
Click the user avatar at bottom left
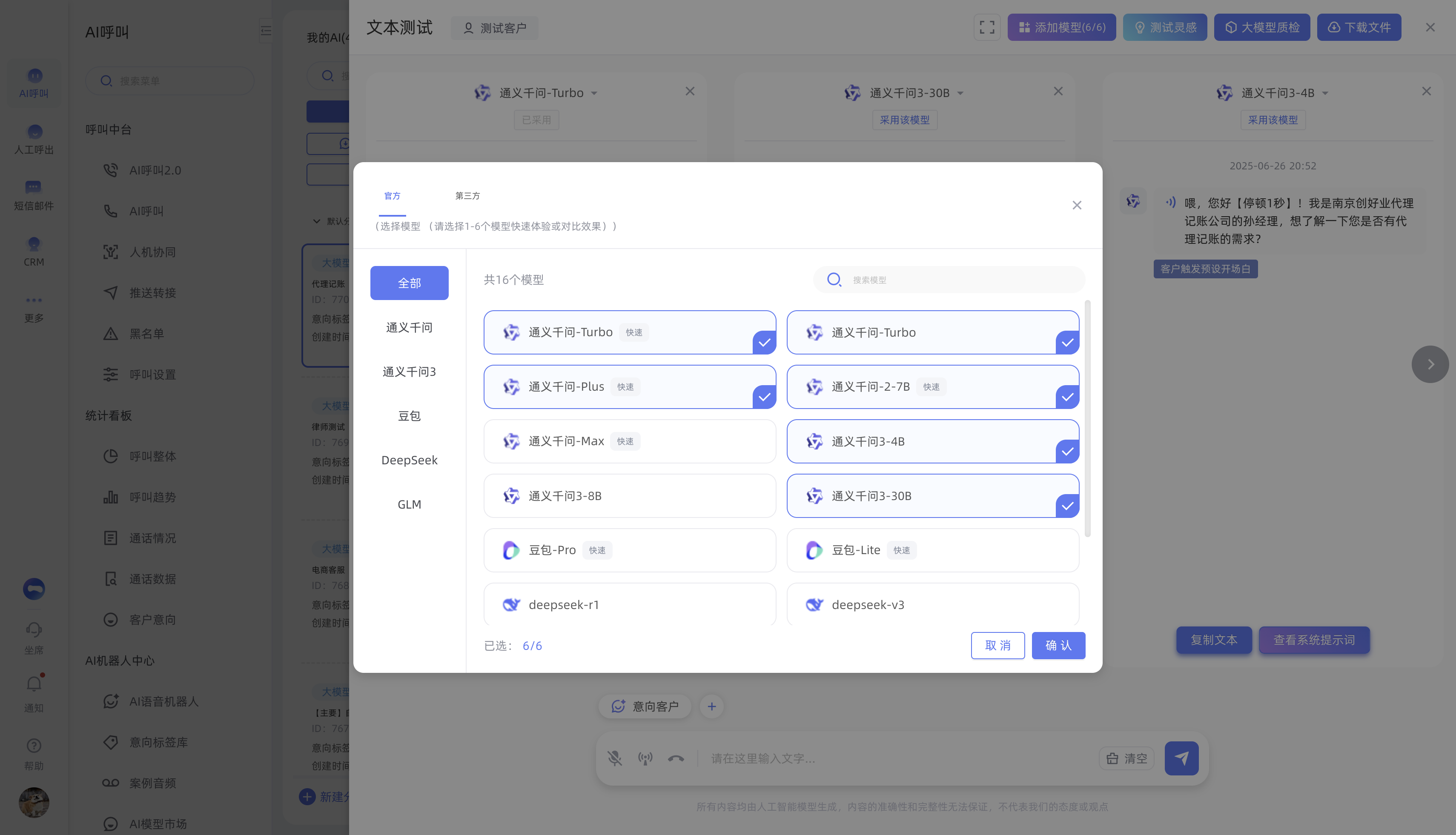click(34, 802)
